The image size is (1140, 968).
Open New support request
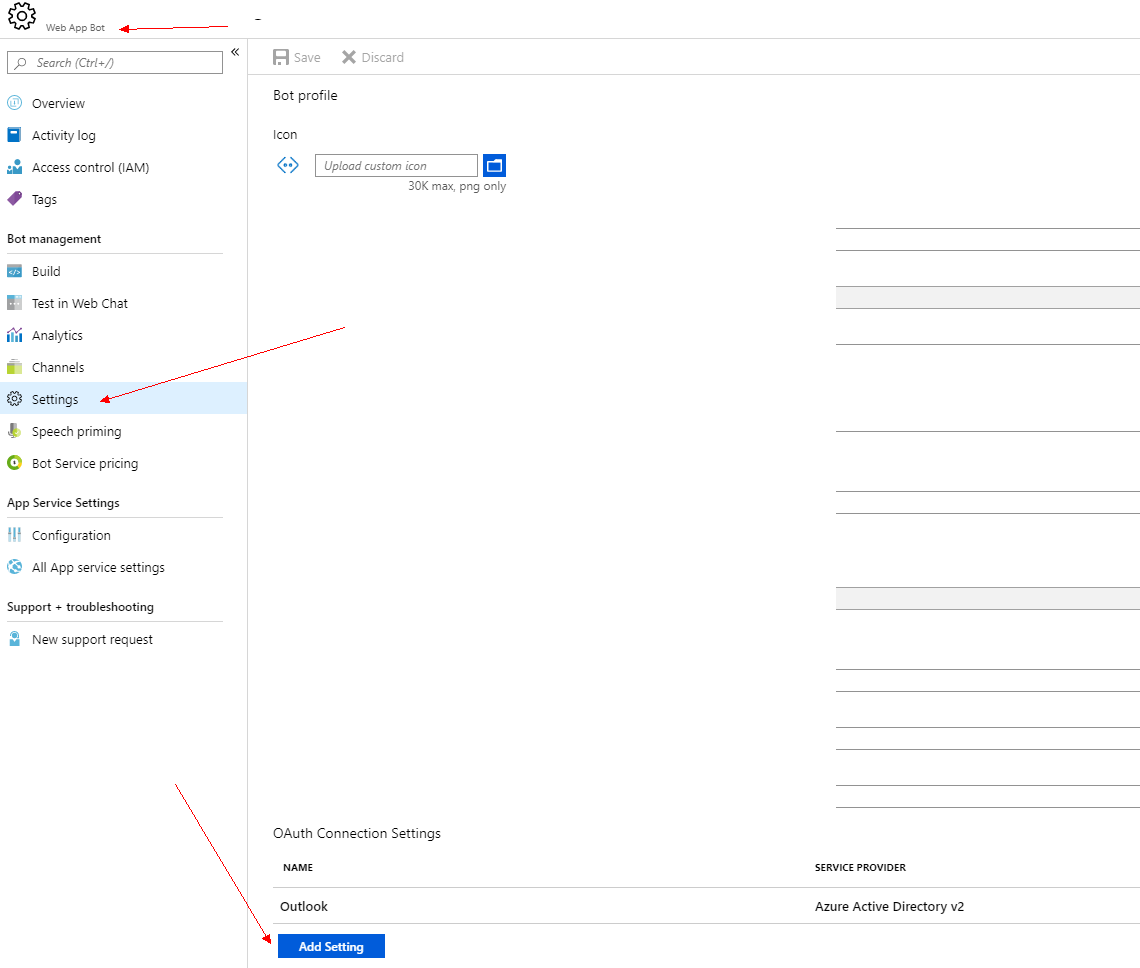click(92, 639)
